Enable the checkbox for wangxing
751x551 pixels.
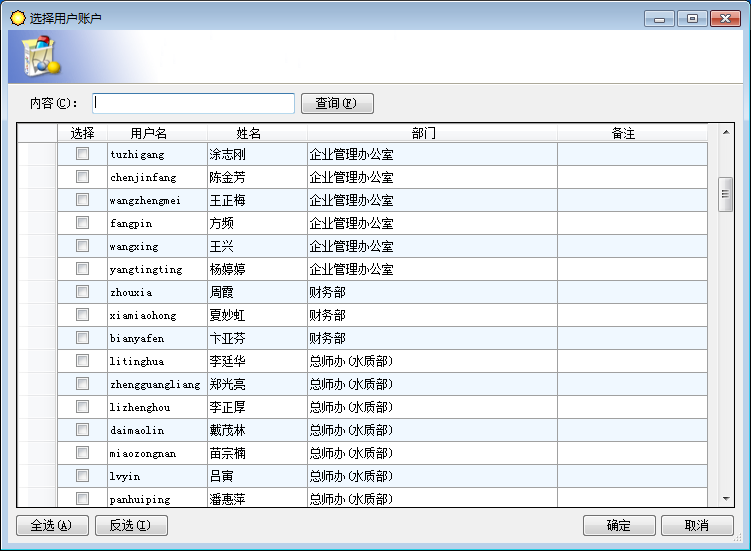pyautogui.click(x=82, y=246)
